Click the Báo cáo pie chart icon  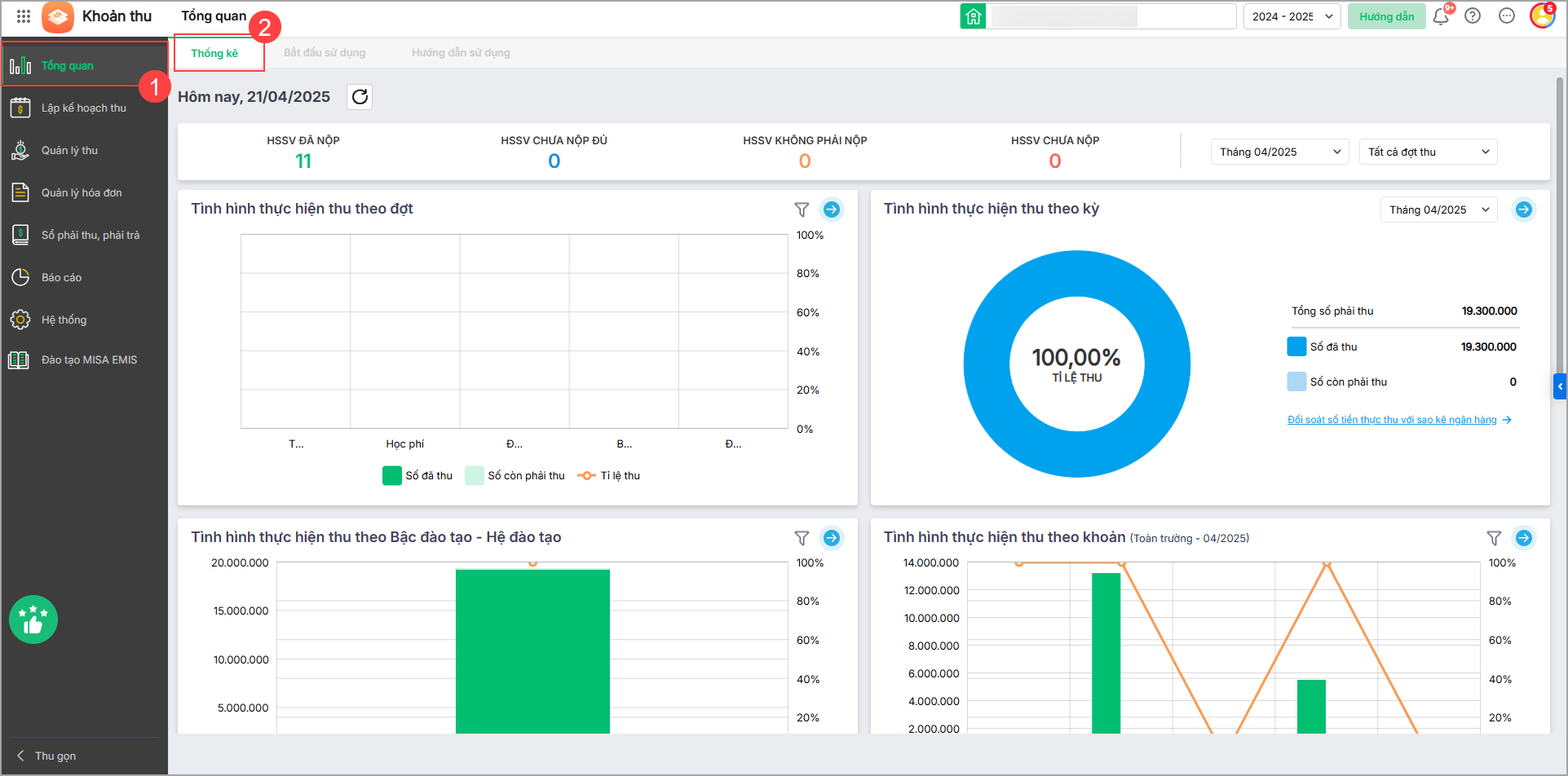click(20, 277)
